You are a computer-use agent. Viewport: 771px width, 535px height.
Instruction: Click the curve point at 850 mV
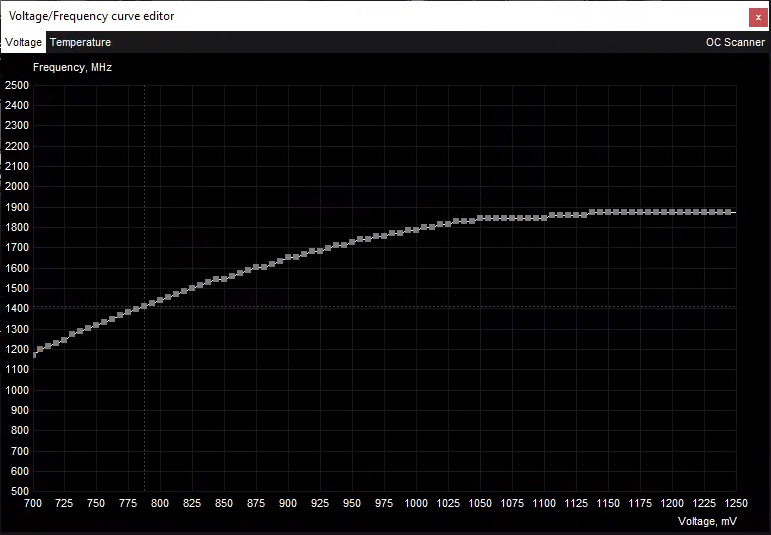point(224,279)
